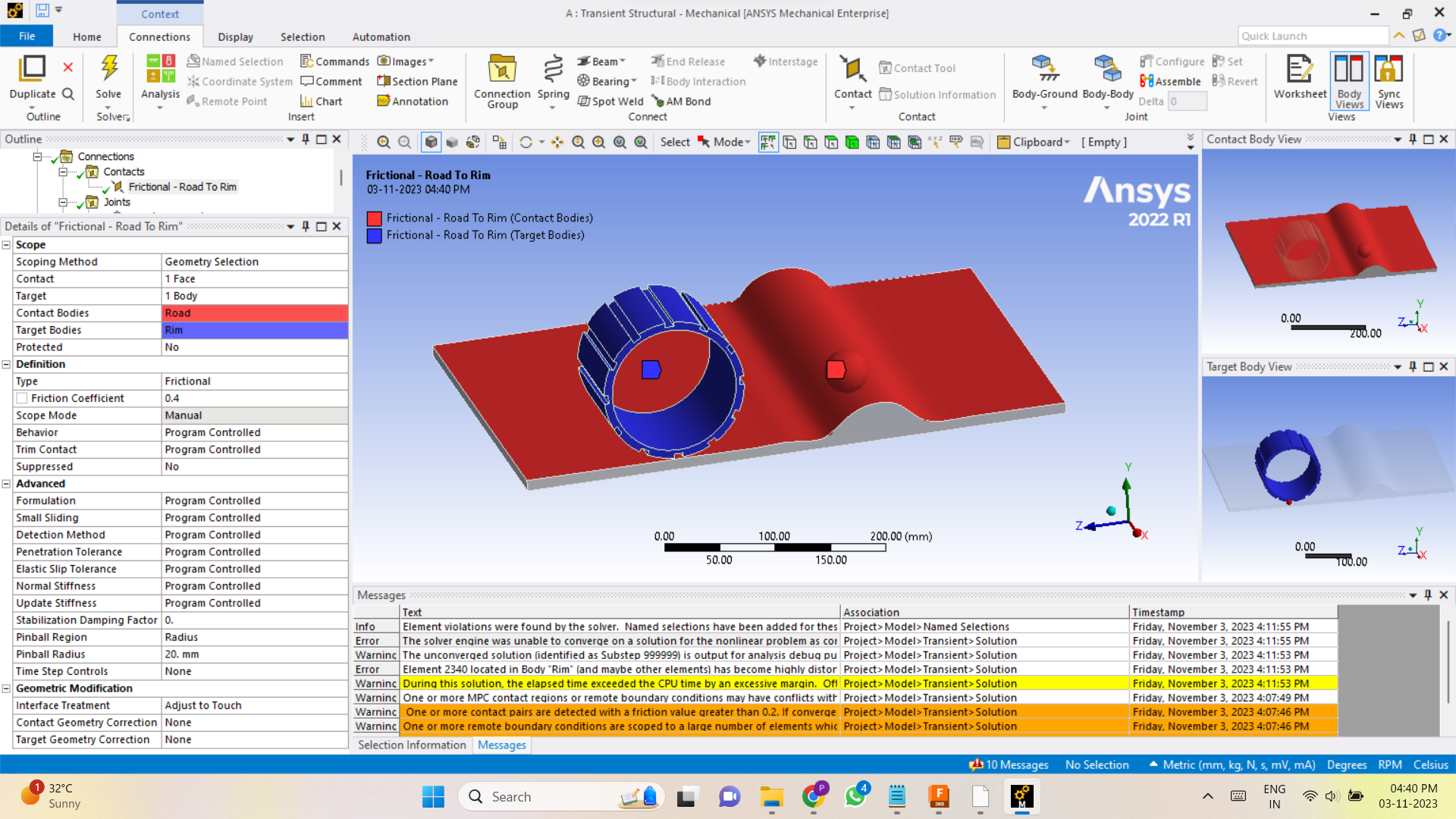The image size is (1456, 819).
Task: Switch to the Automation ribbon tab
Action: (x=381, y=36)
